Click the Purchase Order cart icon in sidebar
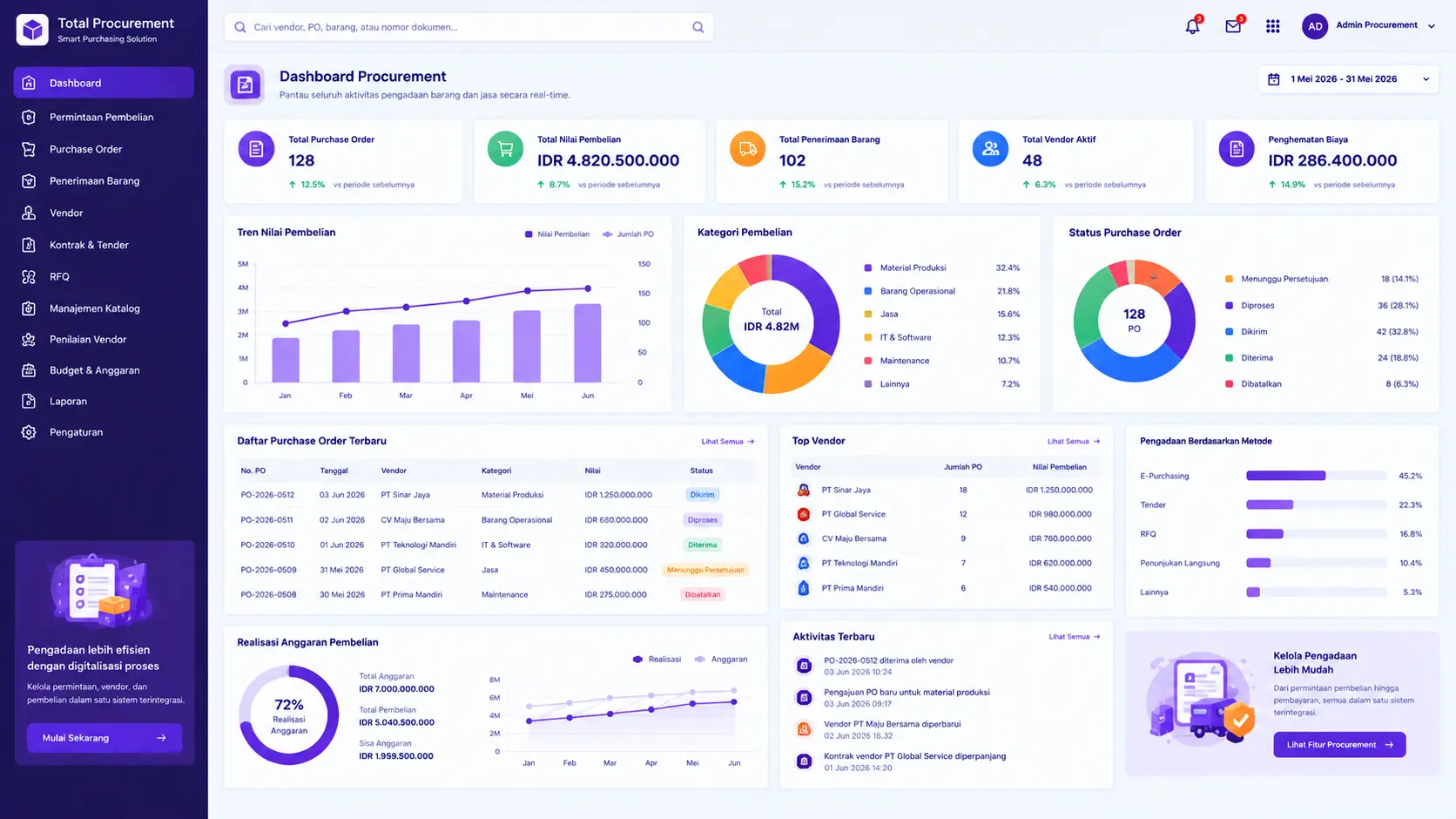 29,149
